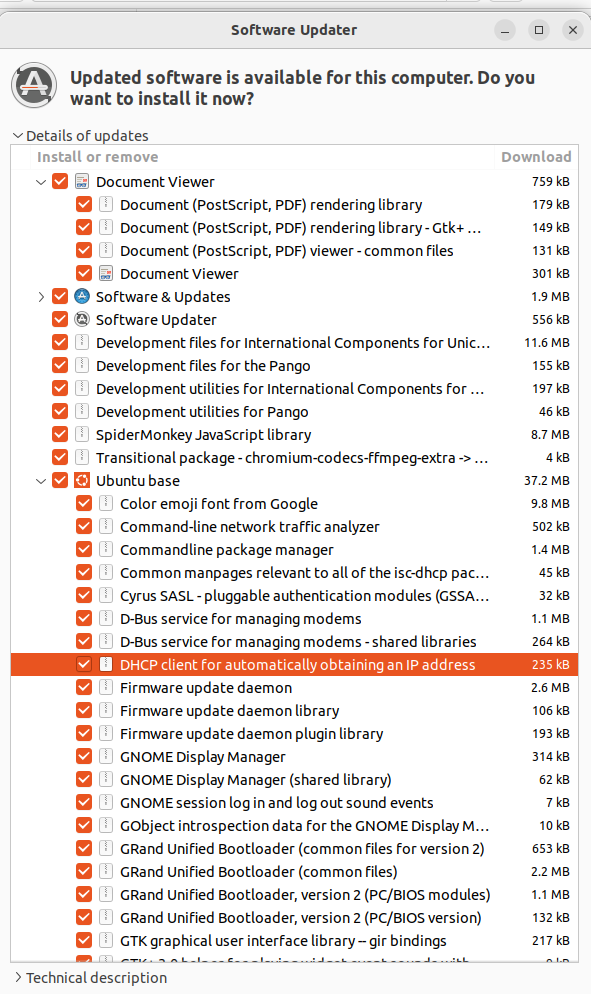Screen dimensions: 591x994
Task: Click the Software Updater logo icon in header
Action: point(34,84)
